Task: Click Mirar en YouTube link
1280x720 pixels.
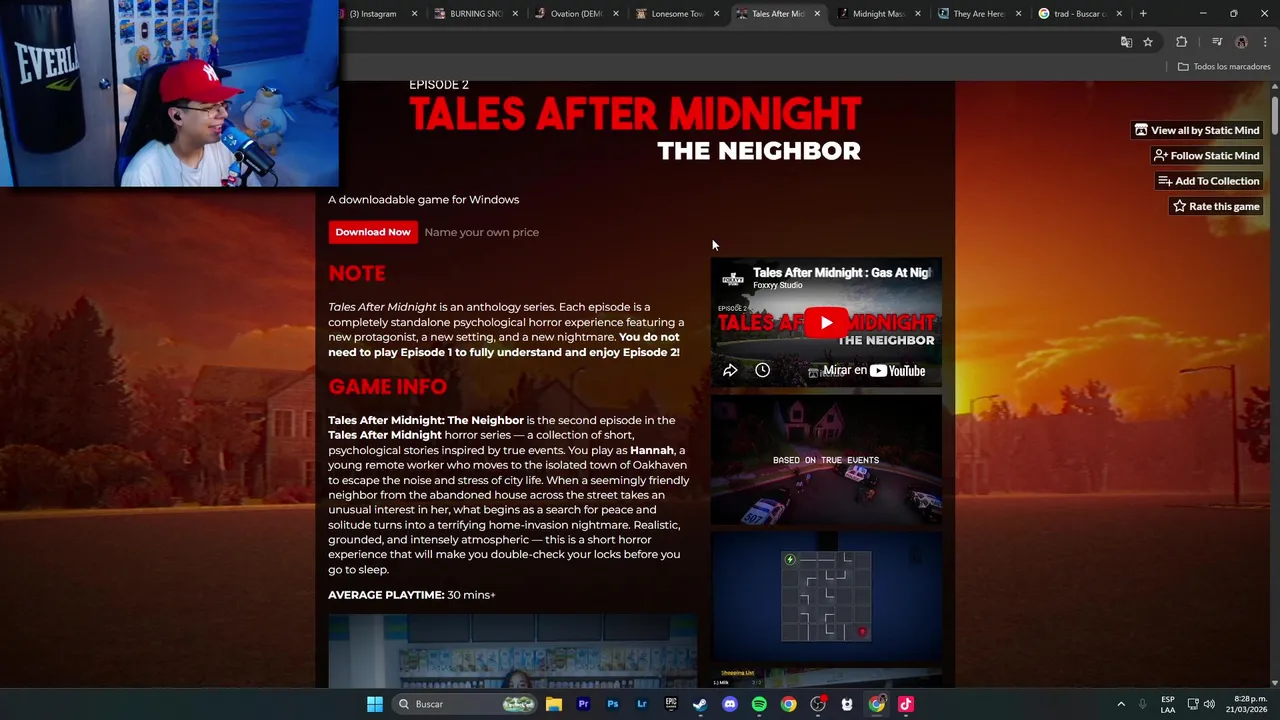Action: (x=874, y=371)
